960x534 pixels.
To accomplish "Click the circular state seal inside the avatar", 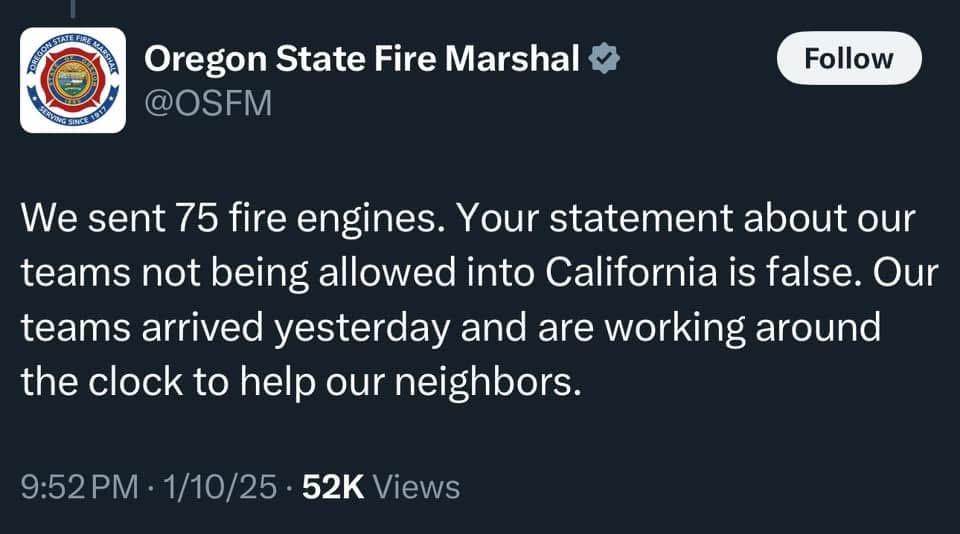I will coord(73,80).
